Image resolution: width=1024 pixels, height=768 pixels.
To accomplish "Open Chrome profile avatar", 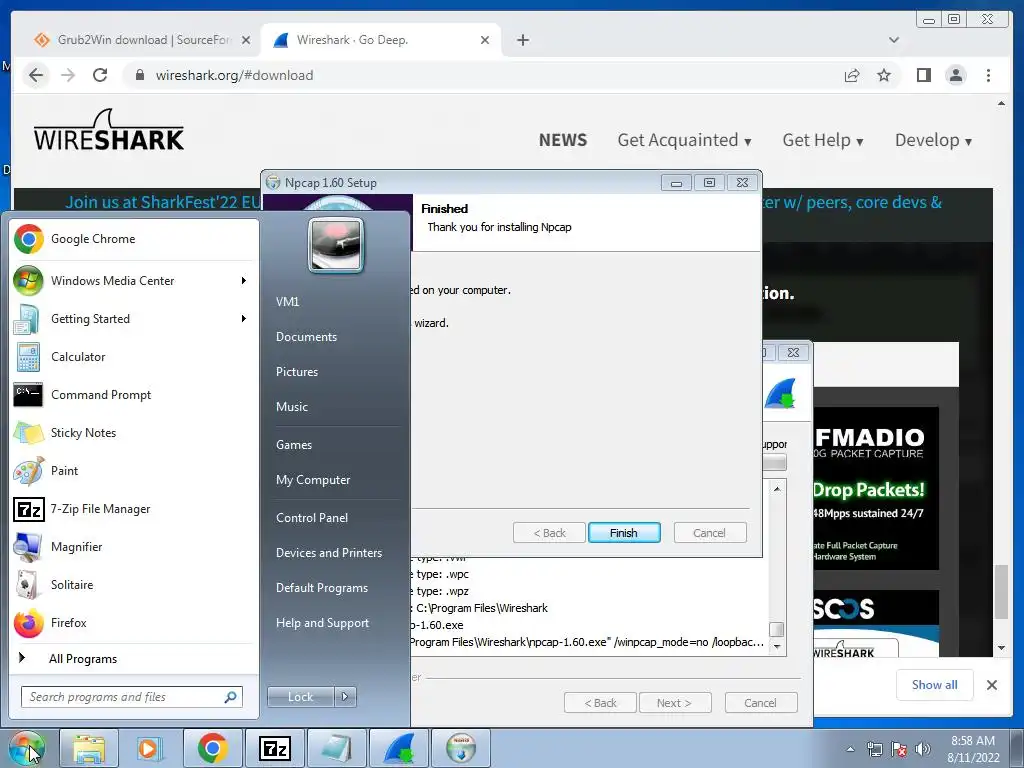I will [955, 75].
